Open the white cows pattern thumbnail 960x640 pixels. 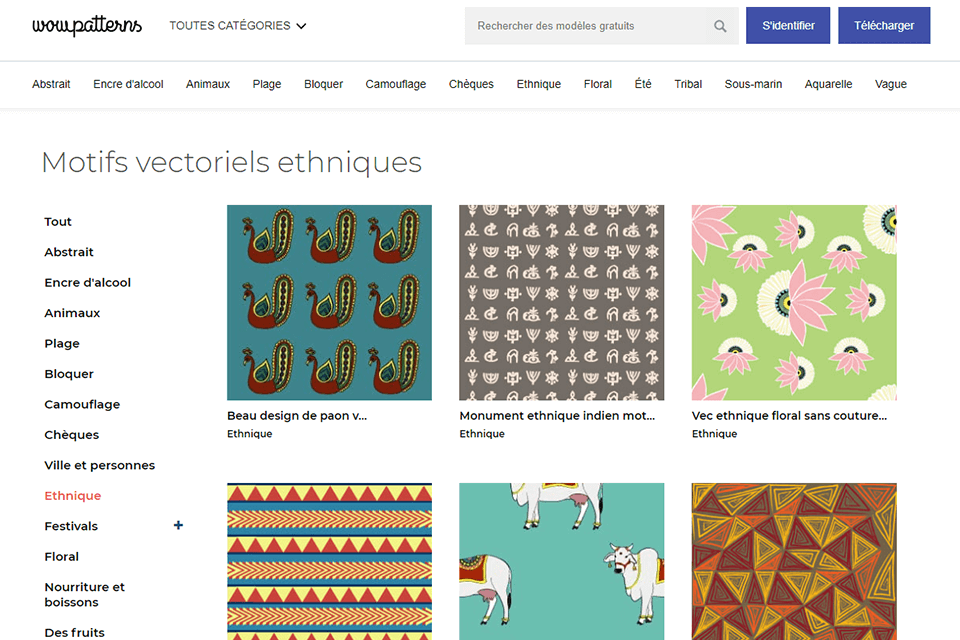[561, 562]
